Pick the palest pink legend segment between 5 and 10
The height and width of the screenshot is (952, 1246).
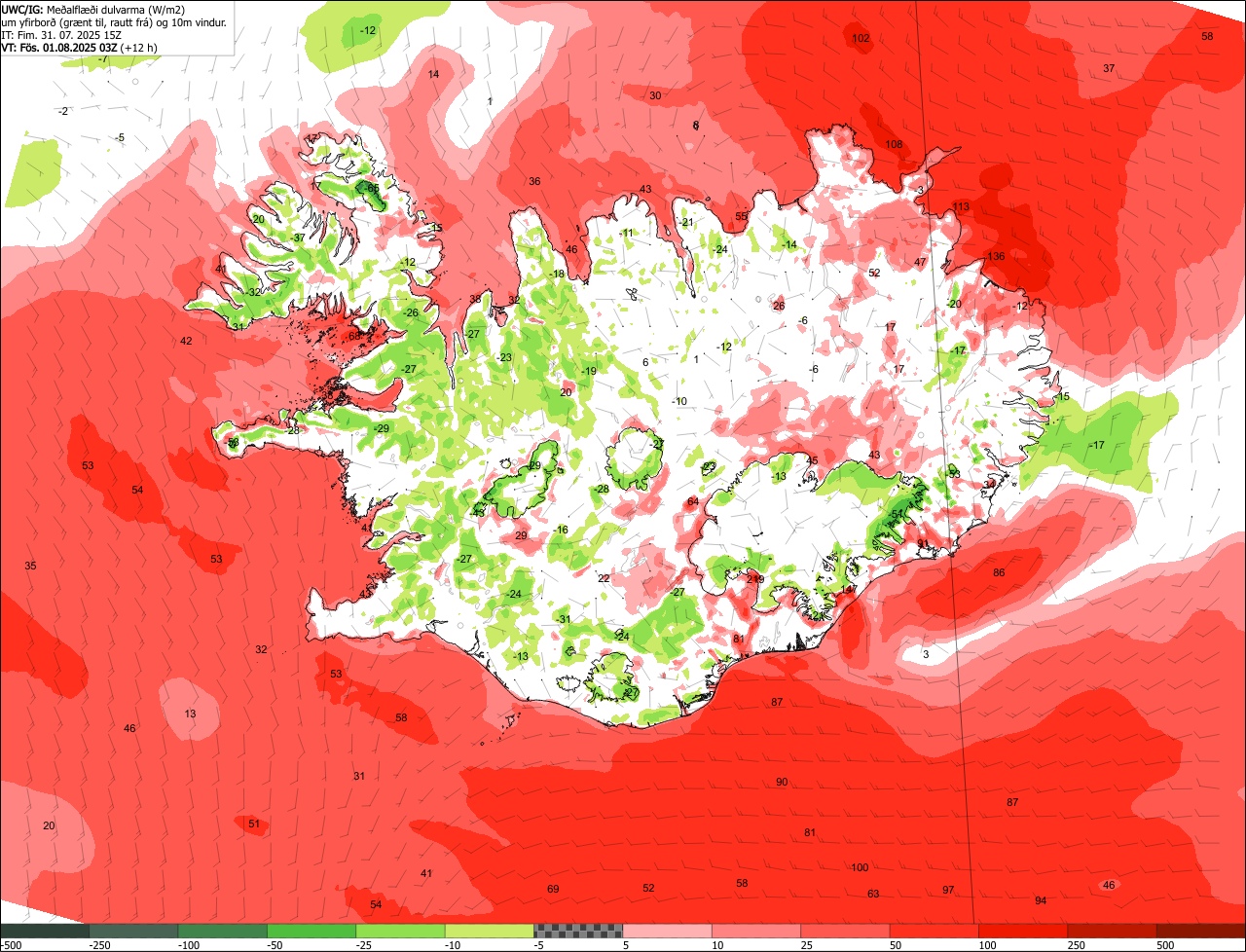pos(667,932)
